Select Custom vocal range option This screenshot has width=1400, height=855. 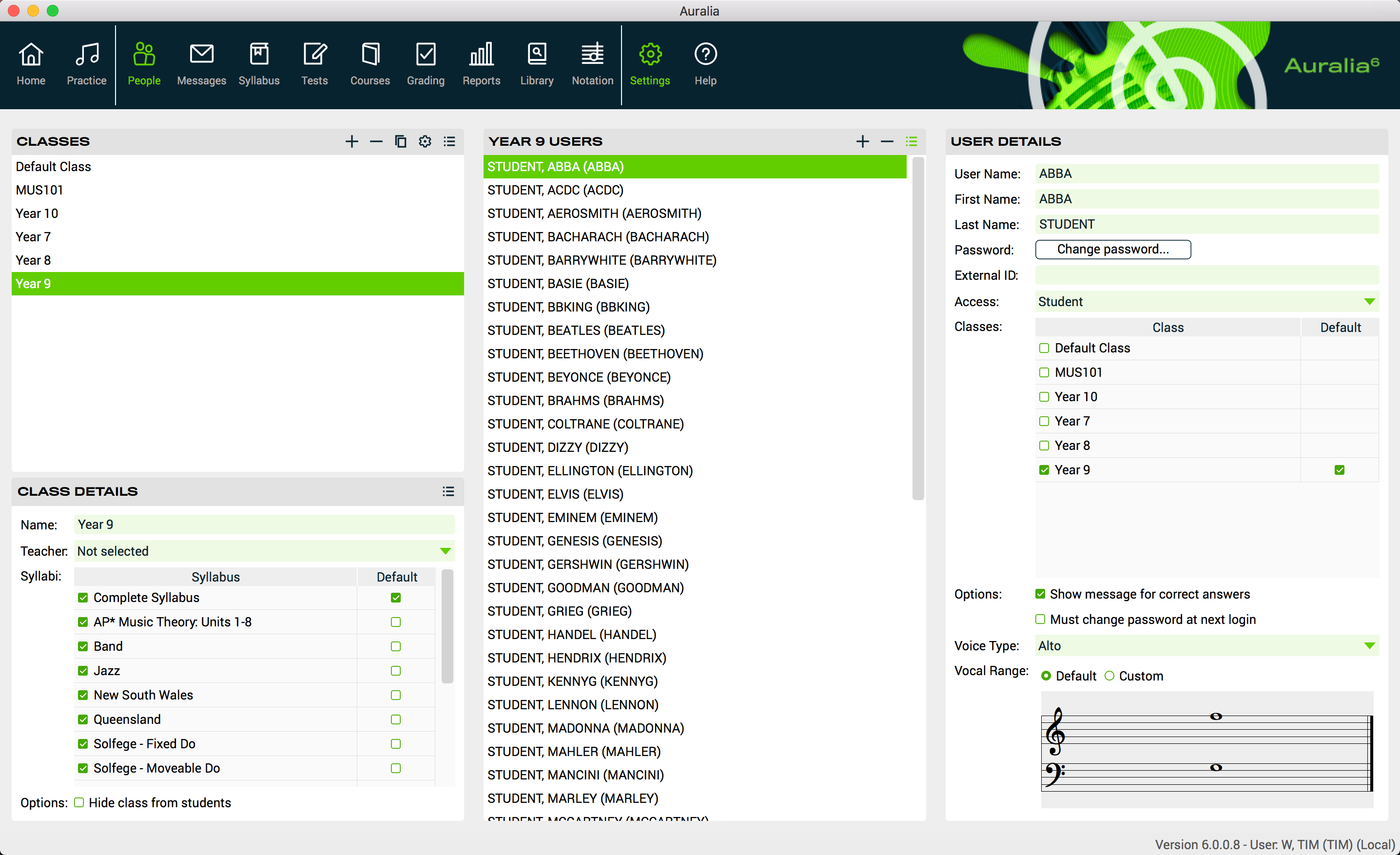tap(1109, 676)
